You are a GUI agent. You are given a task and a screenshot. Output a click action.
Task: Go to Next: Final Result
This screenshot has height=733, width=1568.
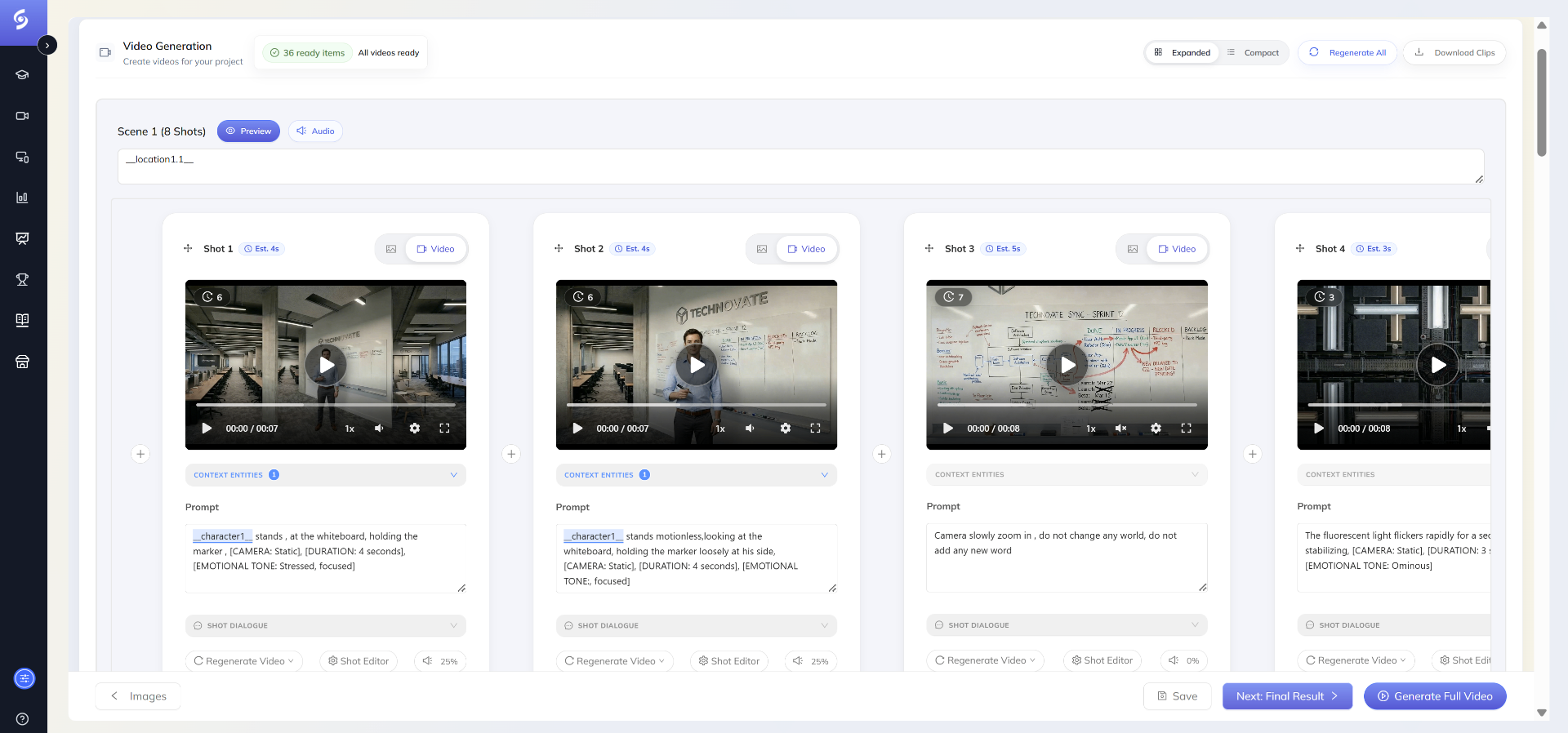point(1287,696)
